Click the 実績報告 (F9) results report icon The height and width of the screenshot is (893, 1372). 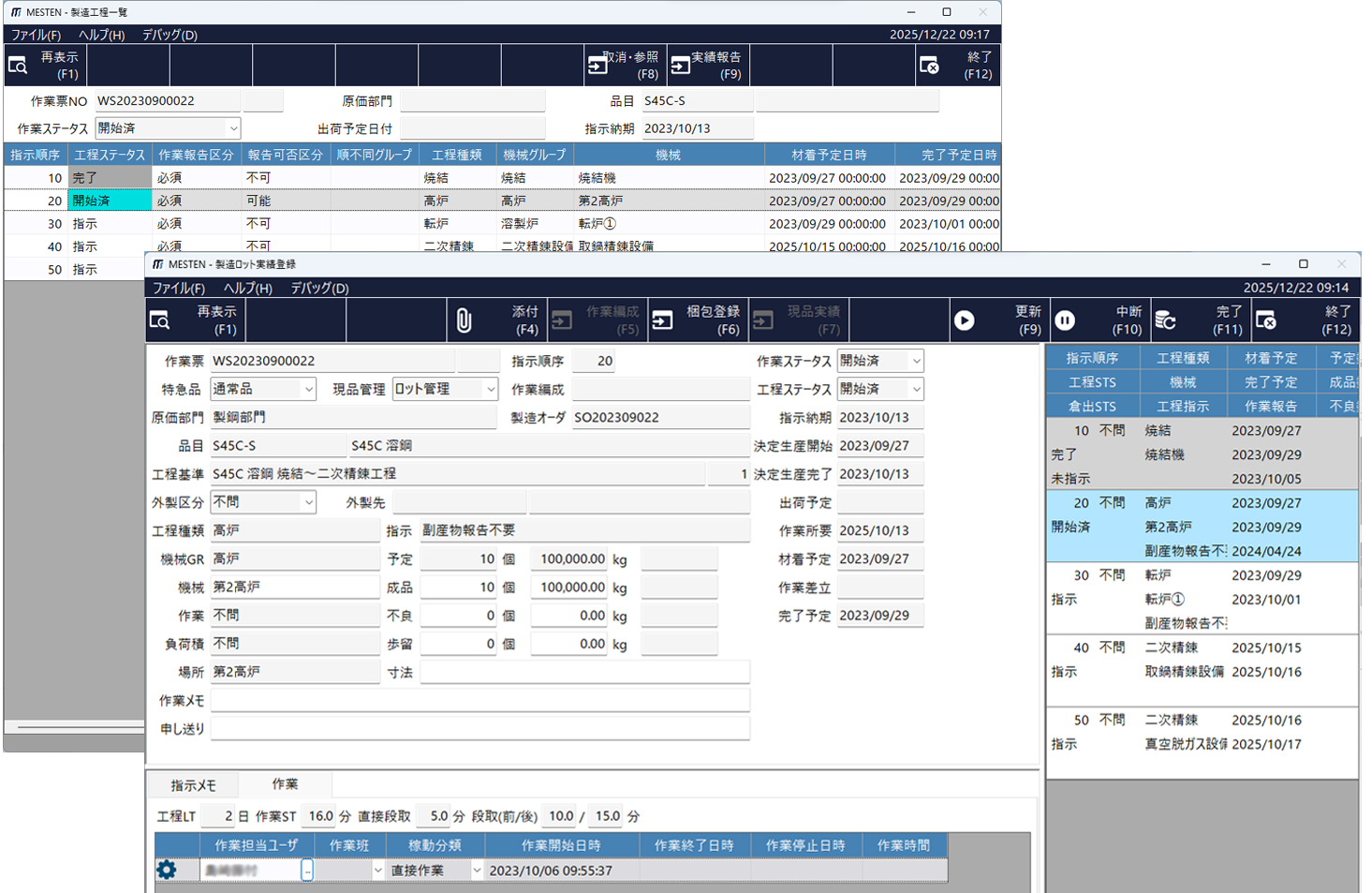[681, 65]
